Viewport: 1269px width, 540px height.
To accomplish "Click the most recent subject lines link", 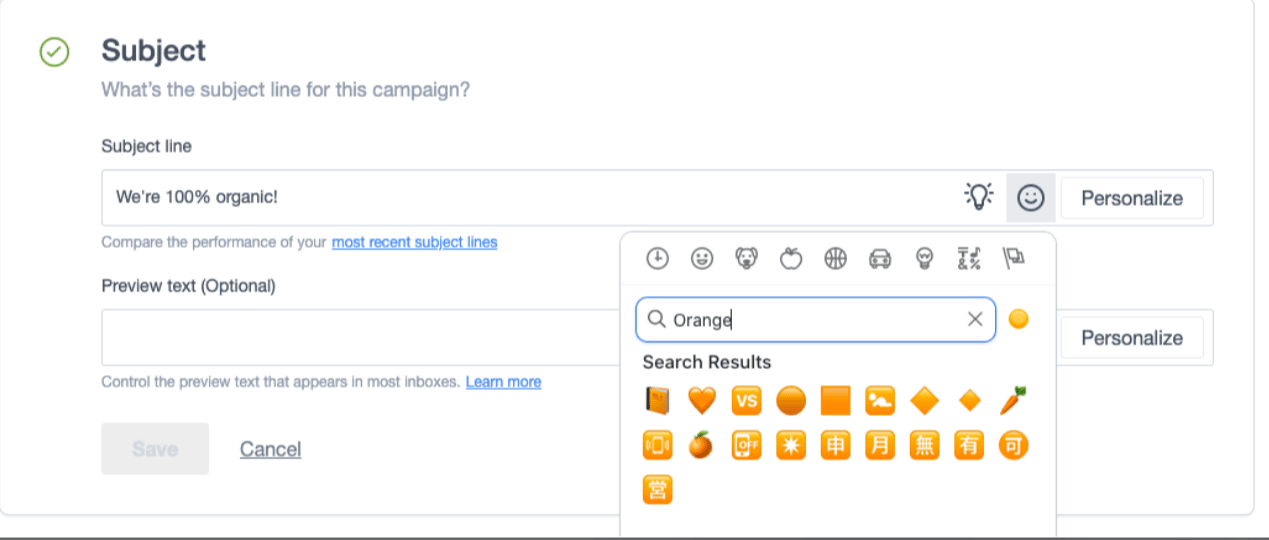I will coord(414,242).
